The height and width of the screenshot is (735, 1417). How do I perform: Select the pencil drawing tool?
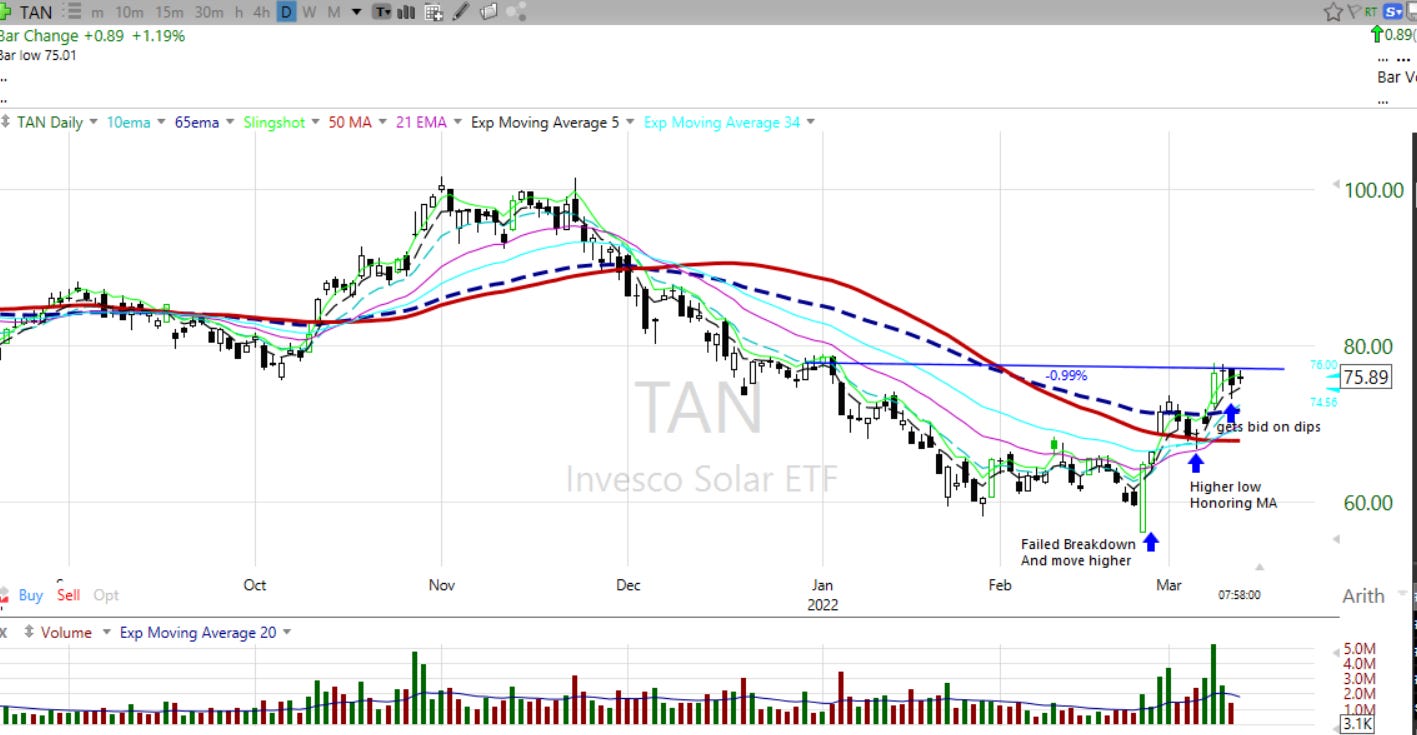click(461, 13)
